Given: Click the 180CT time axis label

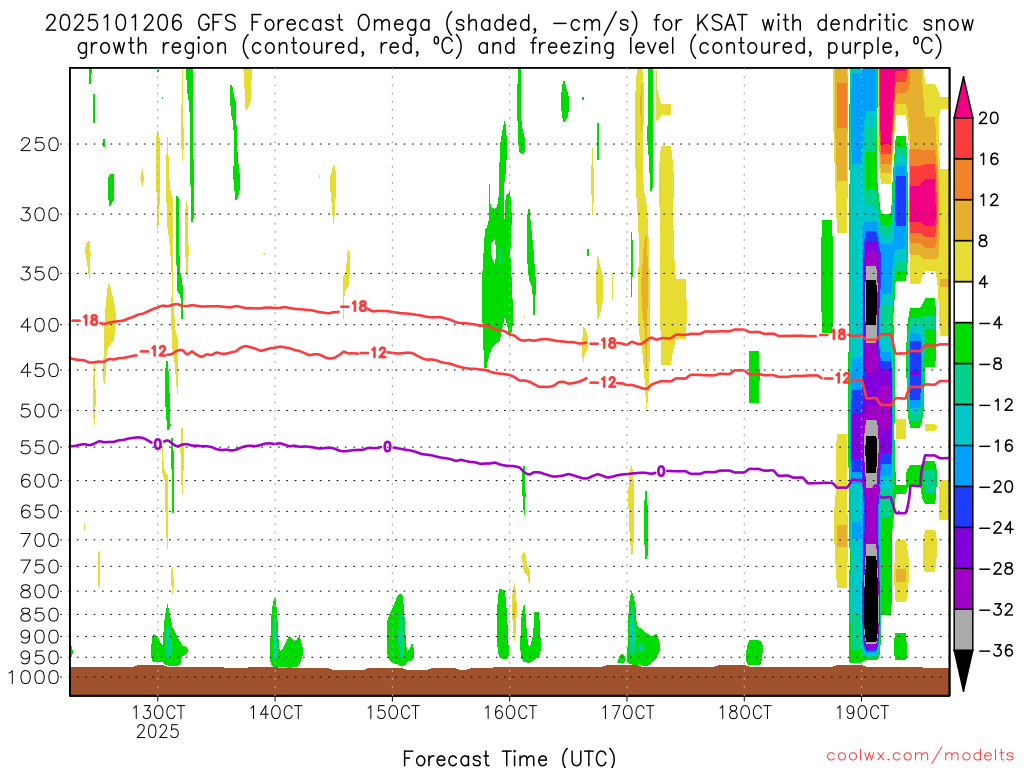Looking at the screenshot, I should 744,712.
